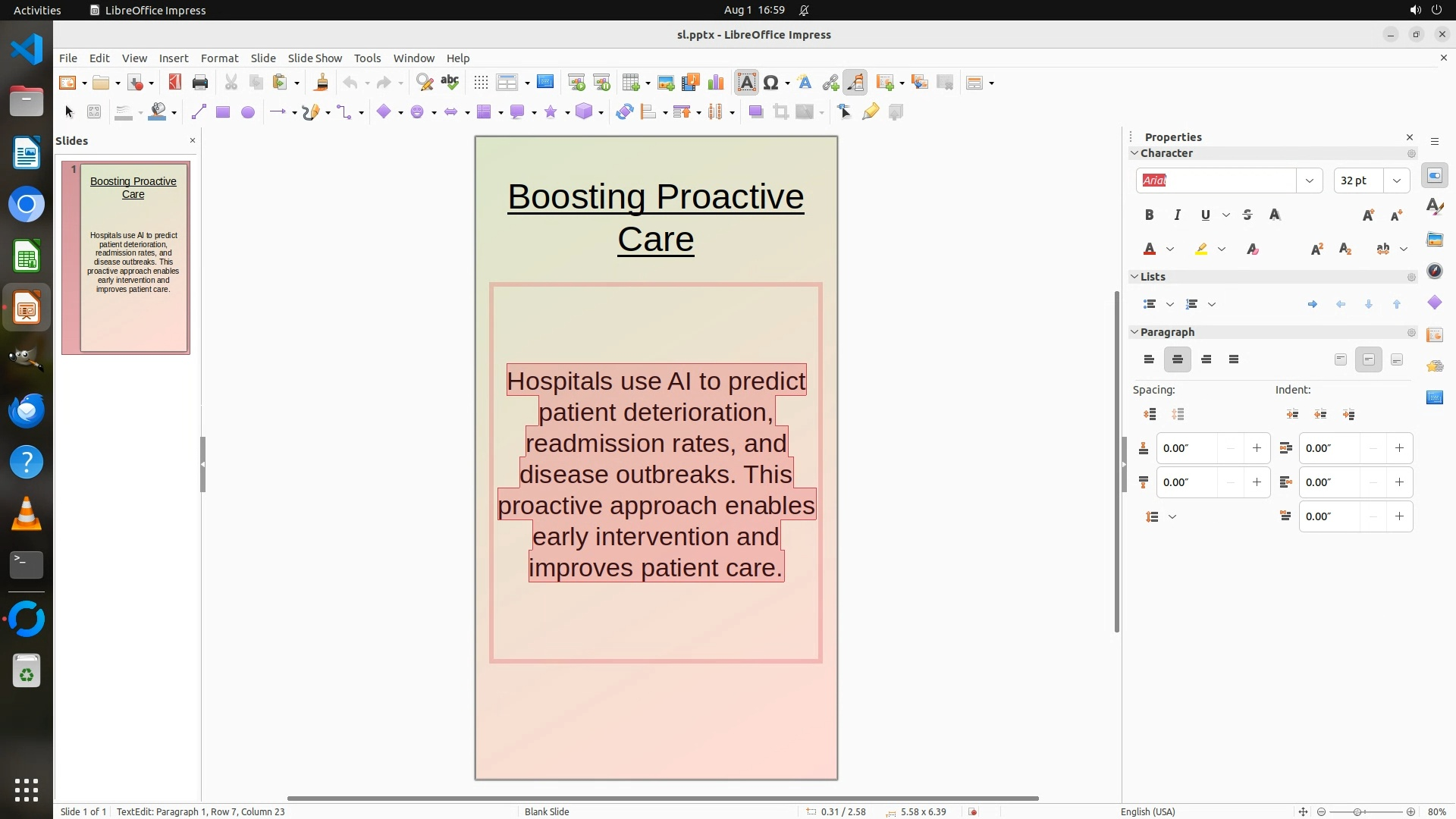Open the Slide Show menu

315,58
